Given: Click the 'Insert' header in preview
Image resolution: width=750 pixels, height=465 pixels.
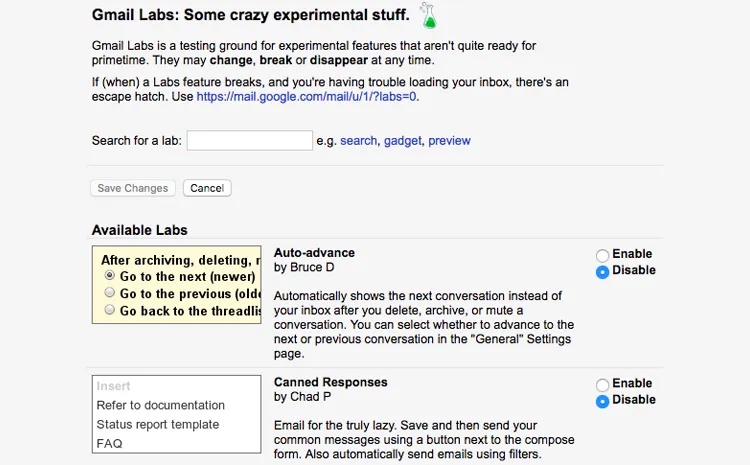Looking at the screenshot, I should 113,386.
